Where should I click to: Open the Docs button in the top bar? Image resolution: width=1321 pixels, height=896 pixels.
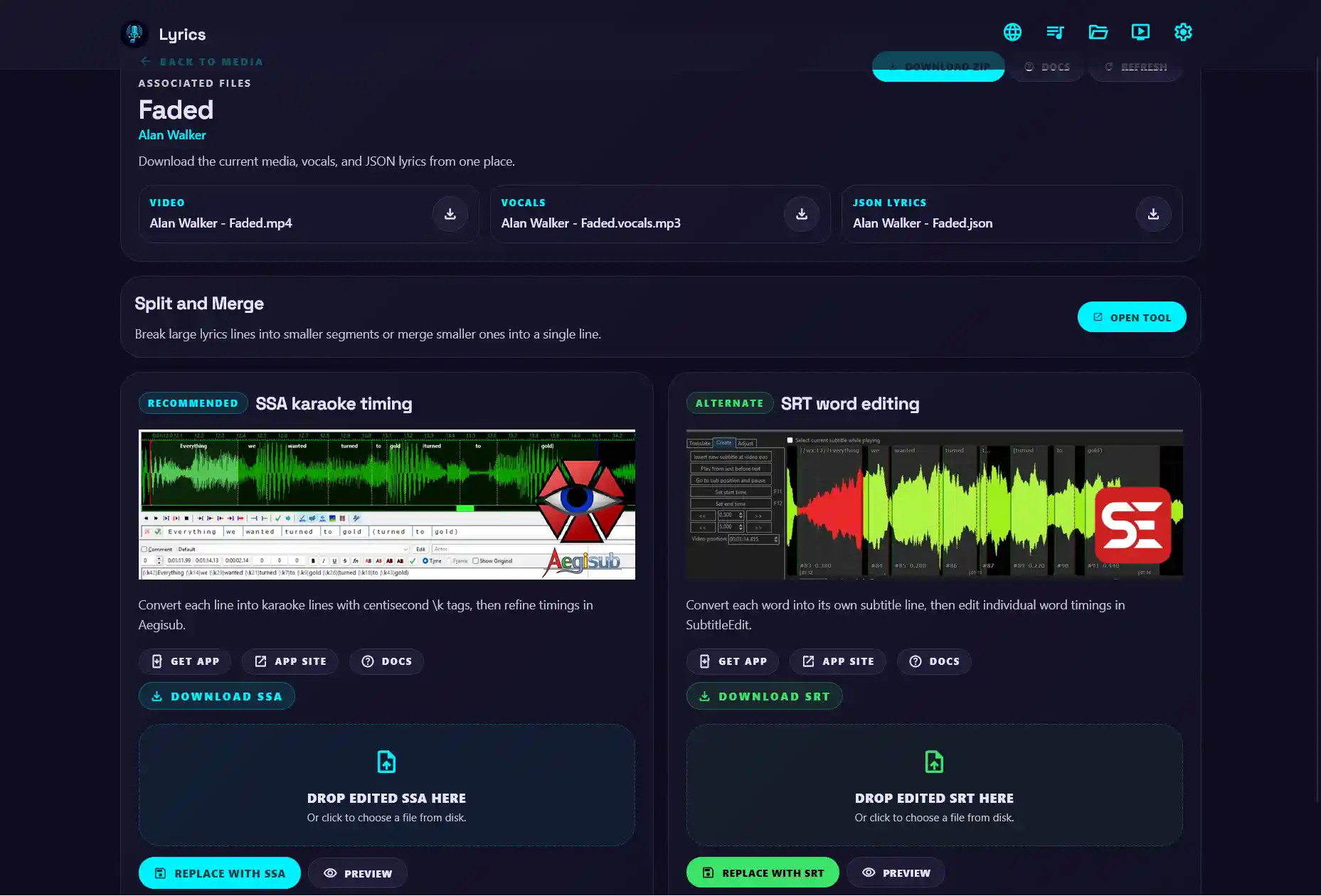tap(1047, 67)
